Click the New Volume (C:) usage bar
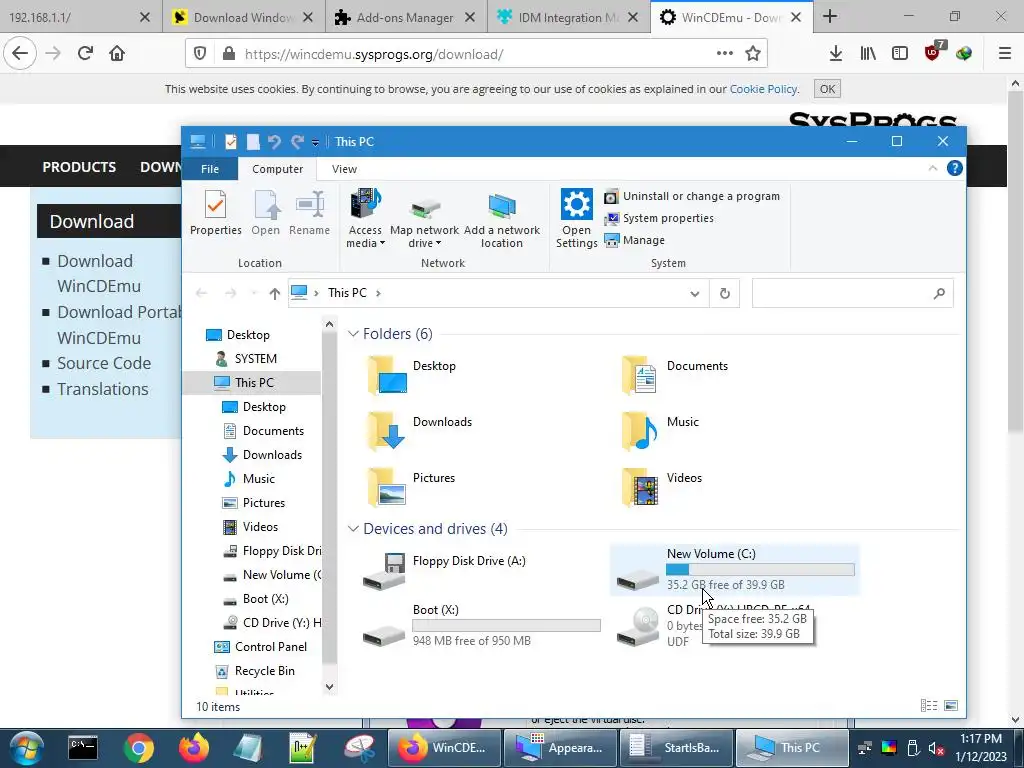 760,569
